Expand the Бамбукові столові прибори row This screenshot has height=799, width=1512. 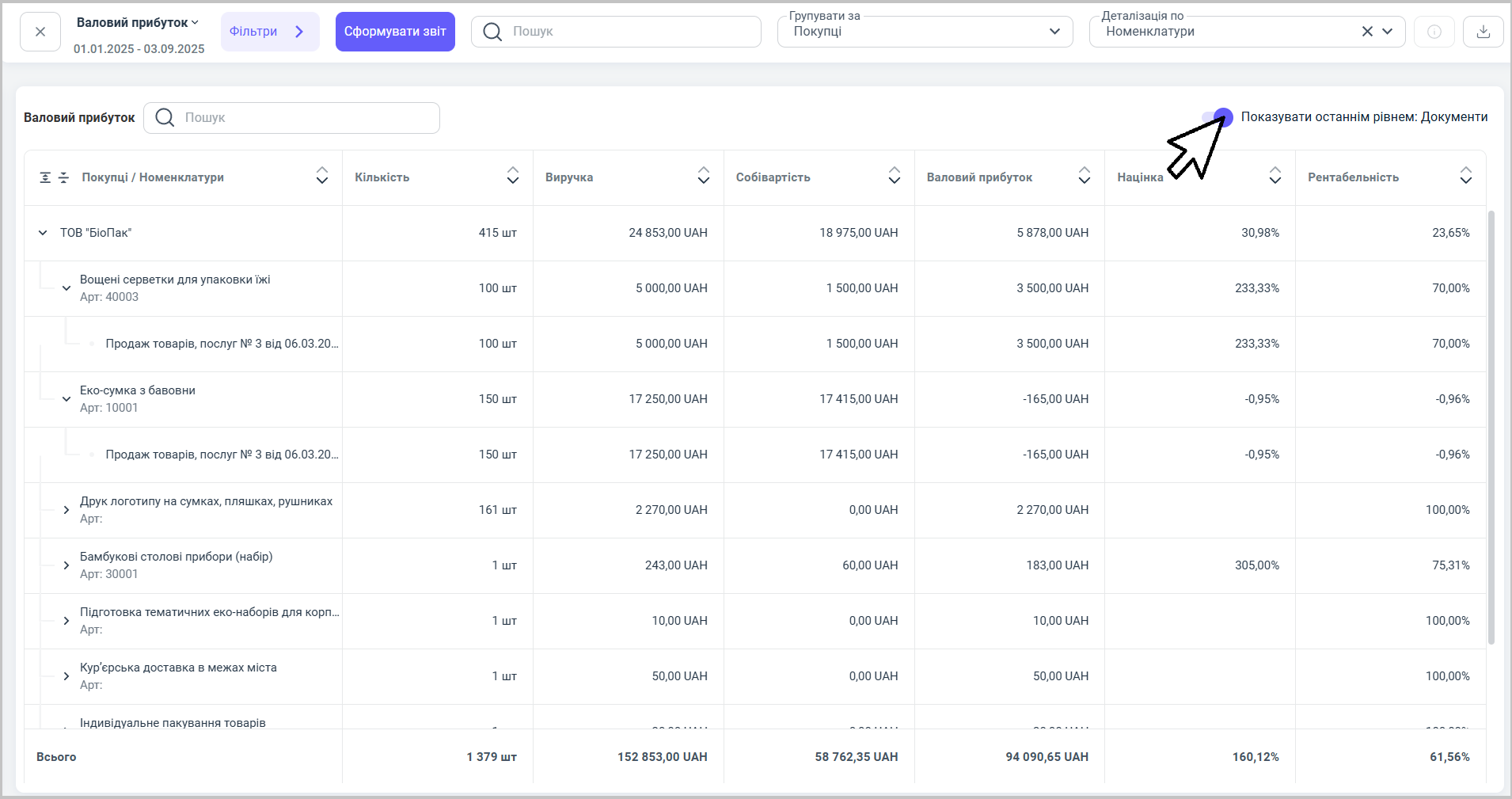pos(66,565)
